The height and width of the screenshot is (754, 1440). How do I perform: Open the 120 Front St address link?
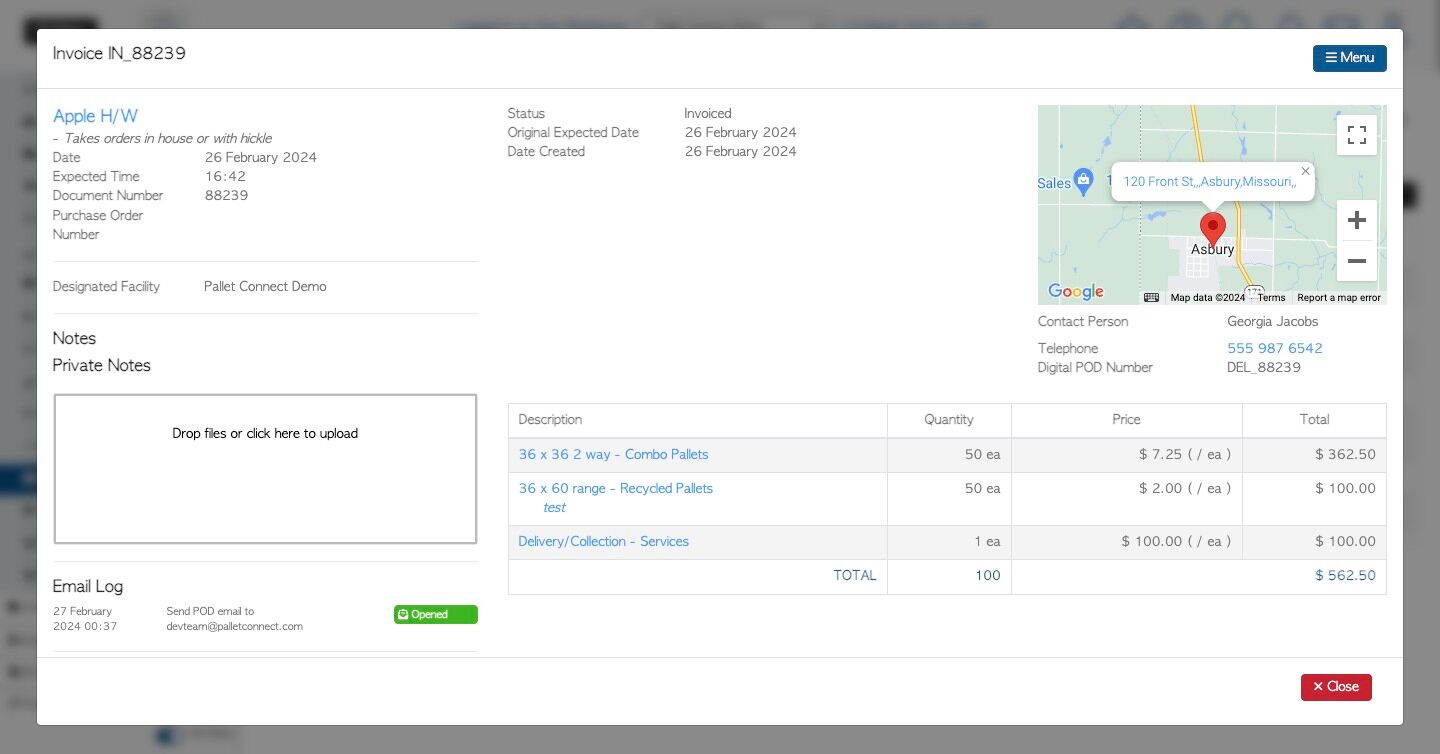pyautogui.click(x=1210, y=182)
